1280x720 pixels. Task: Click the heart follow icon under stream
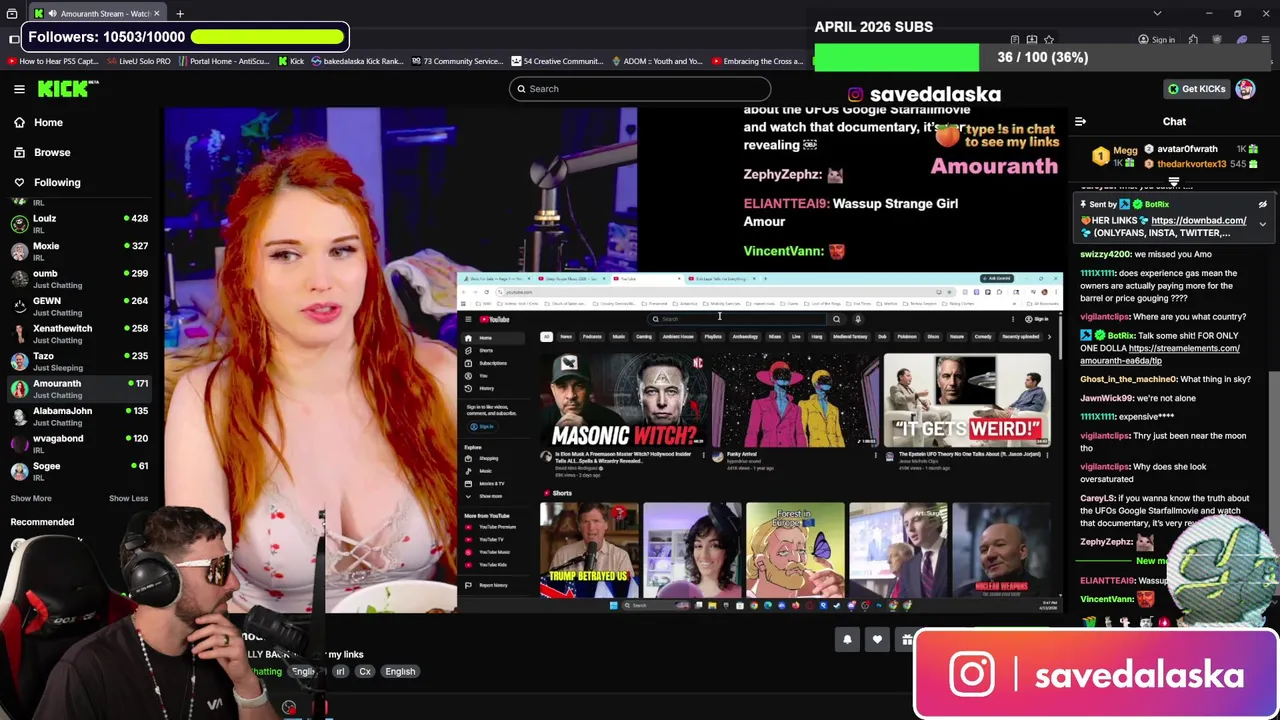(x=877, y=640)
